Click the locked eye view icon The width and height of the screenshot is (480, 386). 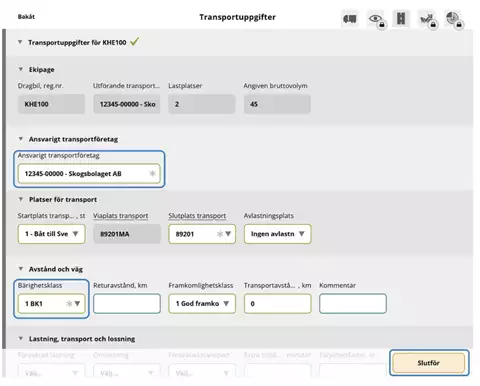[377, 19]
